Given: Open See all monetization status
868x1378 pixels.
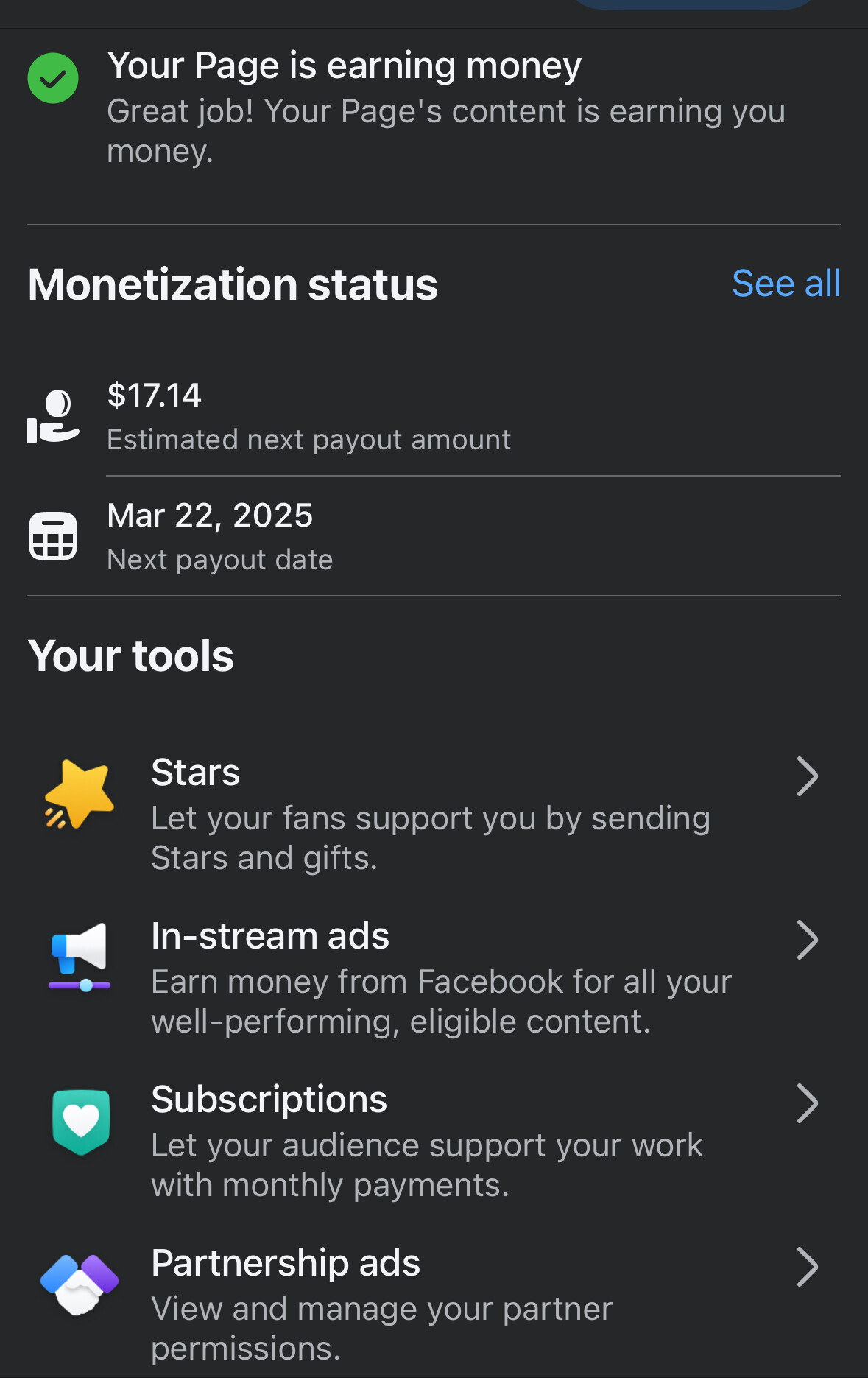Looking at the screenshot, I should click(x=786, y=284).
